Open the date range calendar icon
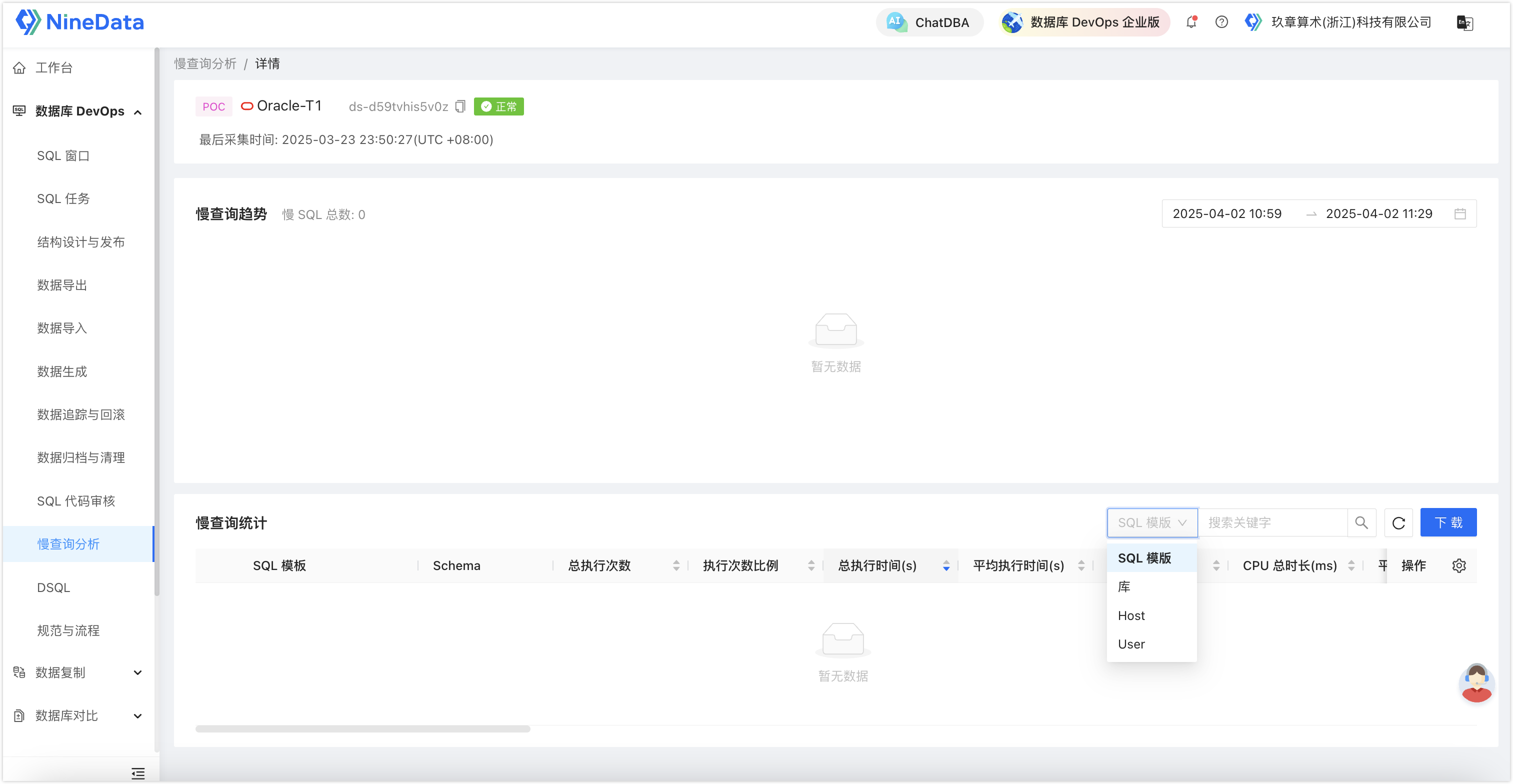The height and width of the screenshot is (784, 1513). 1460,214
